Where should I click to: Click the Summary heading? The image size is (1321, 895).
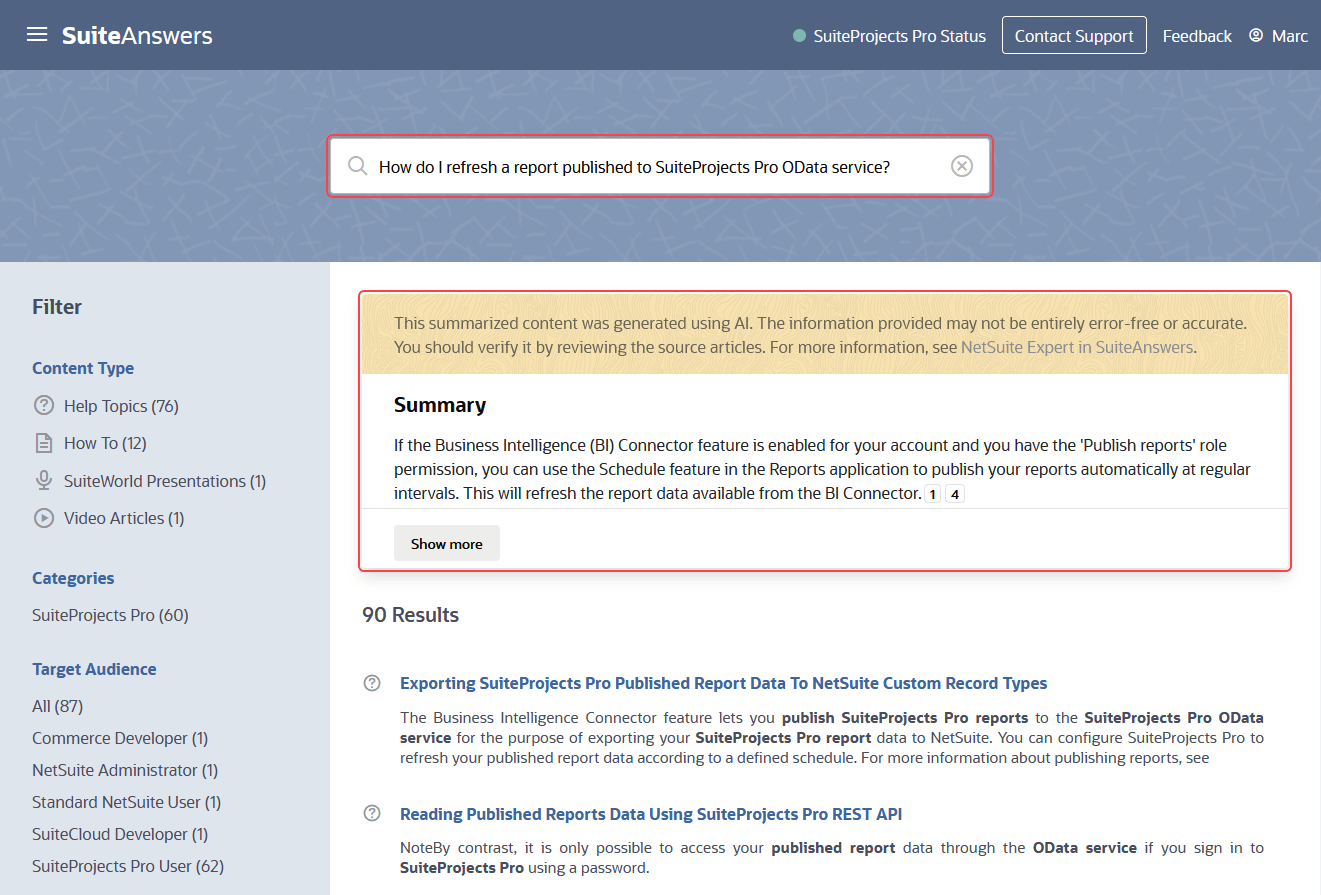[x=440, y=405]
